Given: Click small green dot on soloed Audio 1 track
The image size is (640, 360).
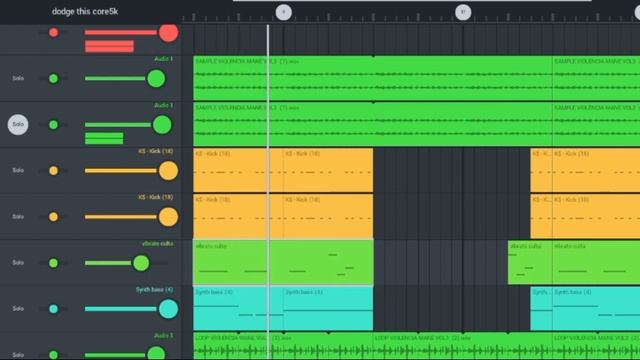Looking at the screenshot, I should 53,124.
